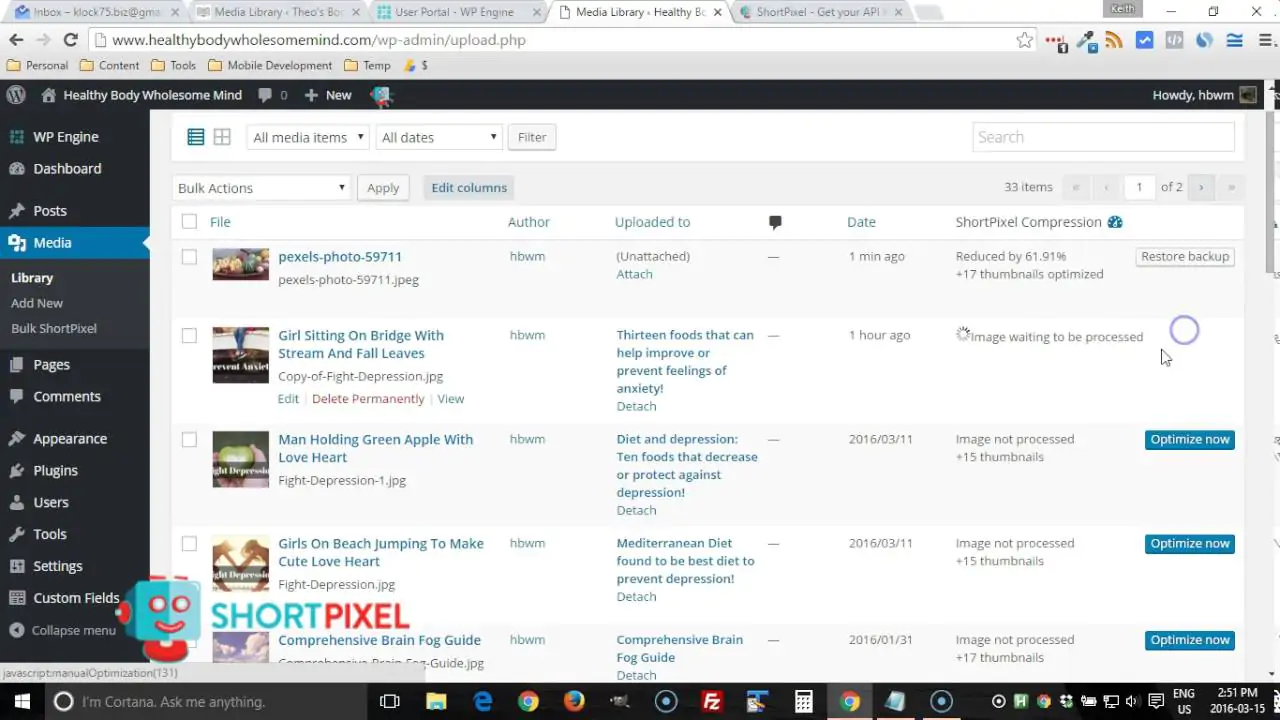Image resolution: width=1280 pixels, height=720 pixels.
Task: Go back to the previous page
Action: pyautogui.click(x=16, y=40)
